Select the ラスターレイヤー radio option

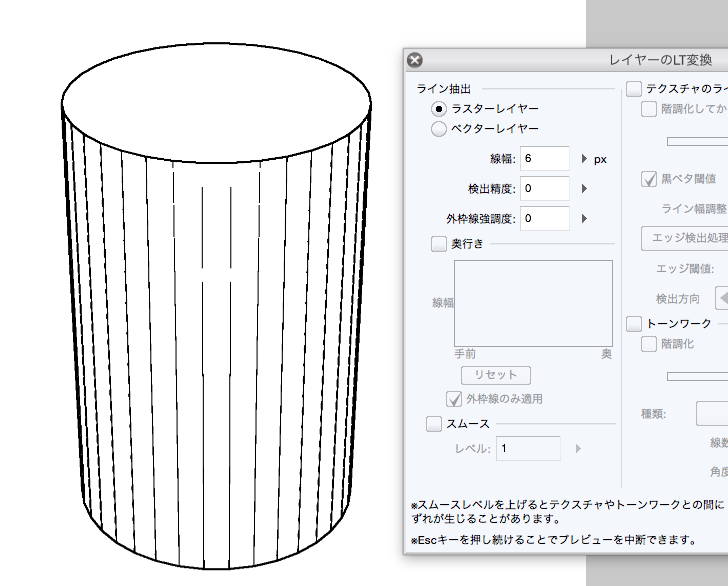[439, 108]
